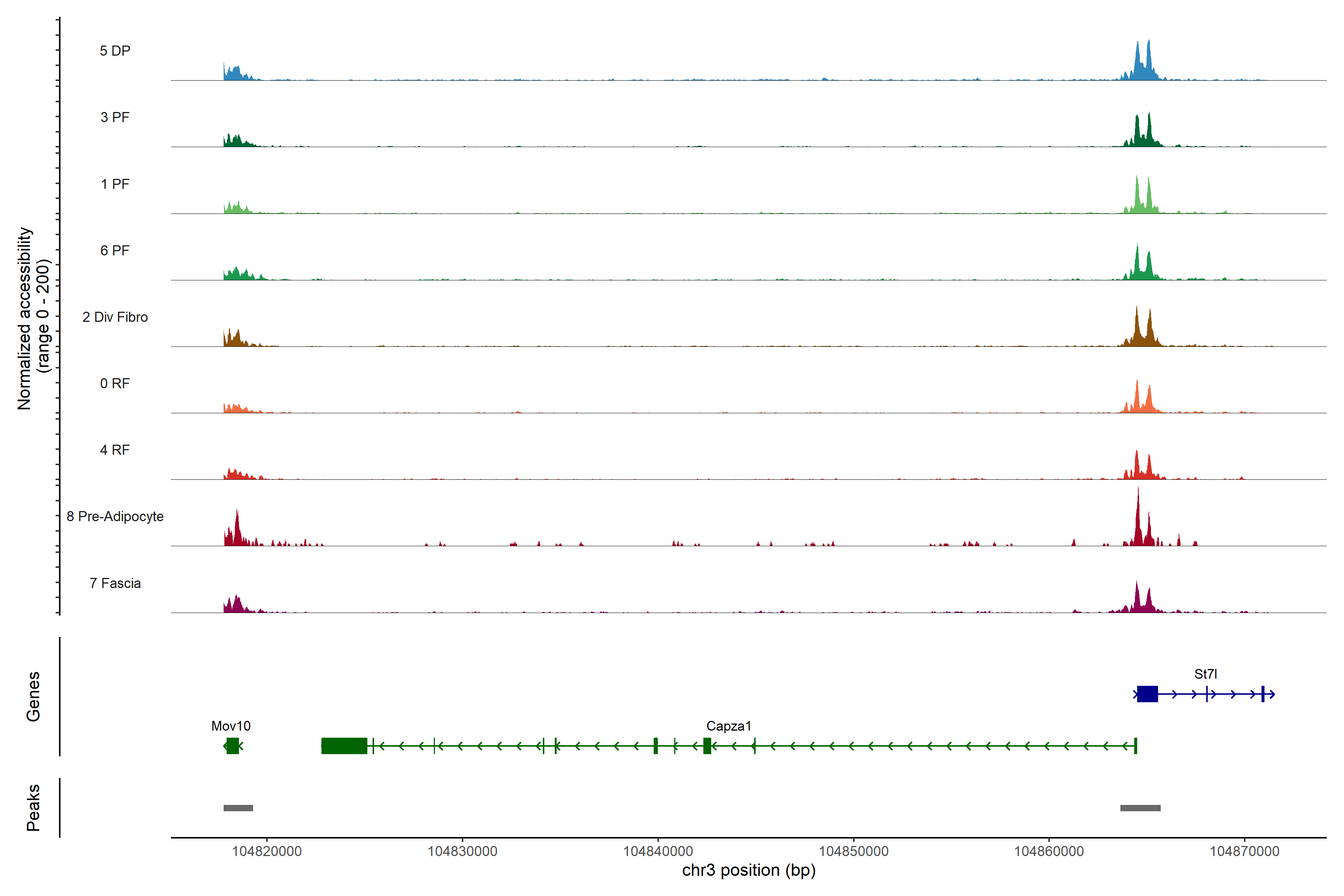Click x-axis tick label 104840000
Image resolution: width=1344 pixels, height=896 pixels.
point(658,851)
